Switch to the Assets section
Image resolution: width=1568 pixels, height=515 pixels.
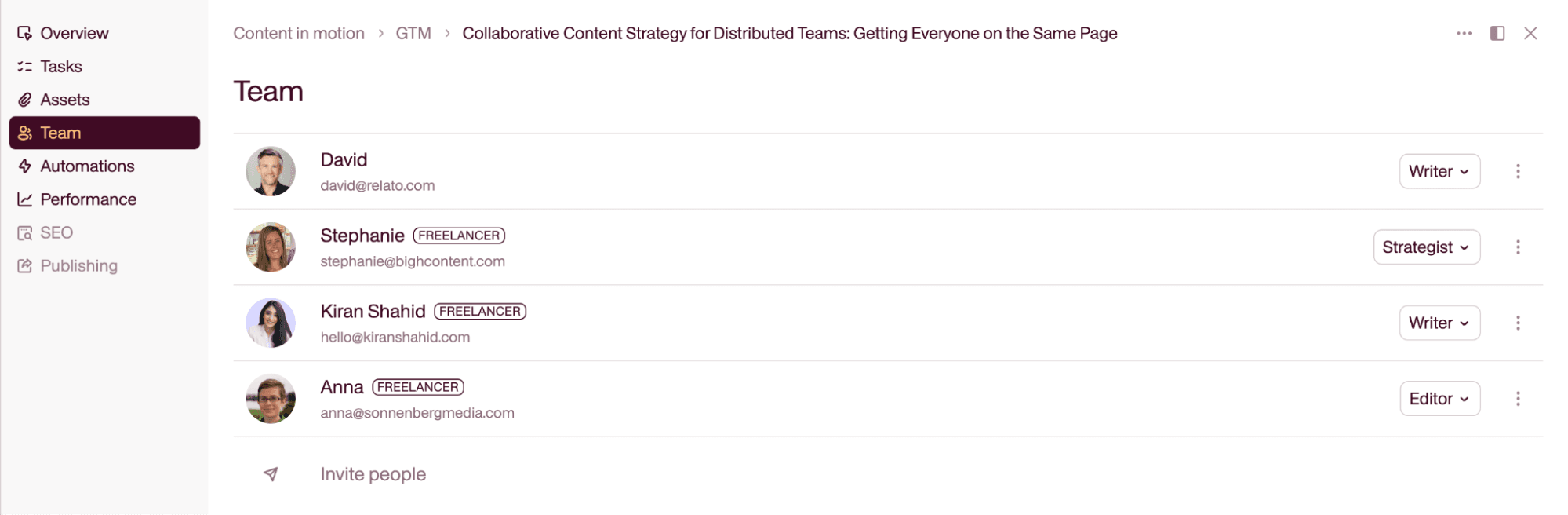(x=64, y=100)
